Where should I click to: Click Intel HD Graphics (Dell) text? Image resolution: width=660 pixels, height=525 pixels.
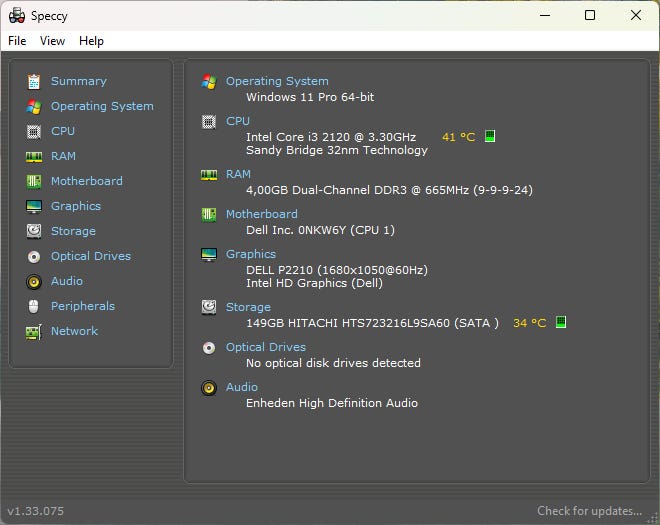314,283
